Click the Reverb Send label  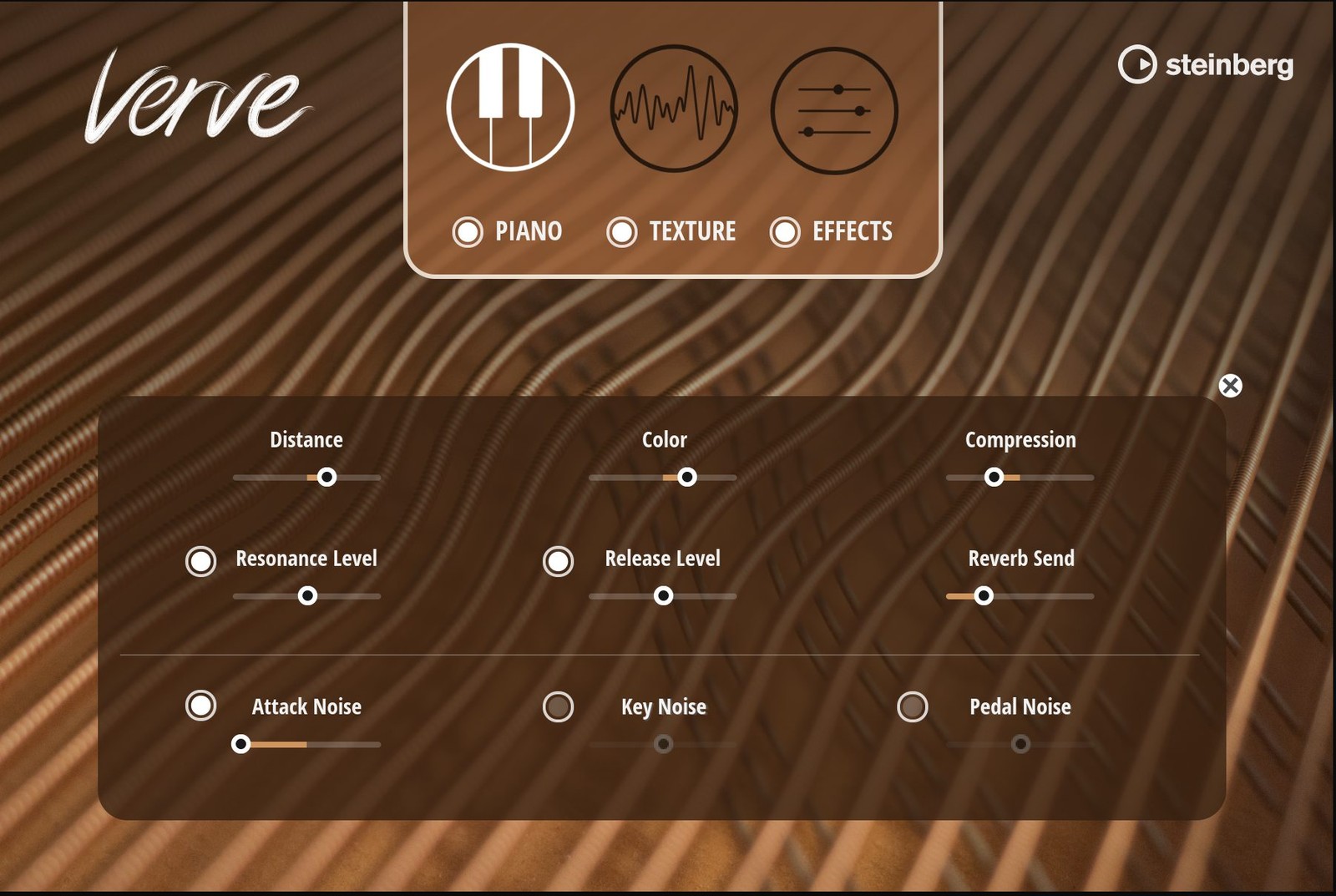coord(1021,559)
